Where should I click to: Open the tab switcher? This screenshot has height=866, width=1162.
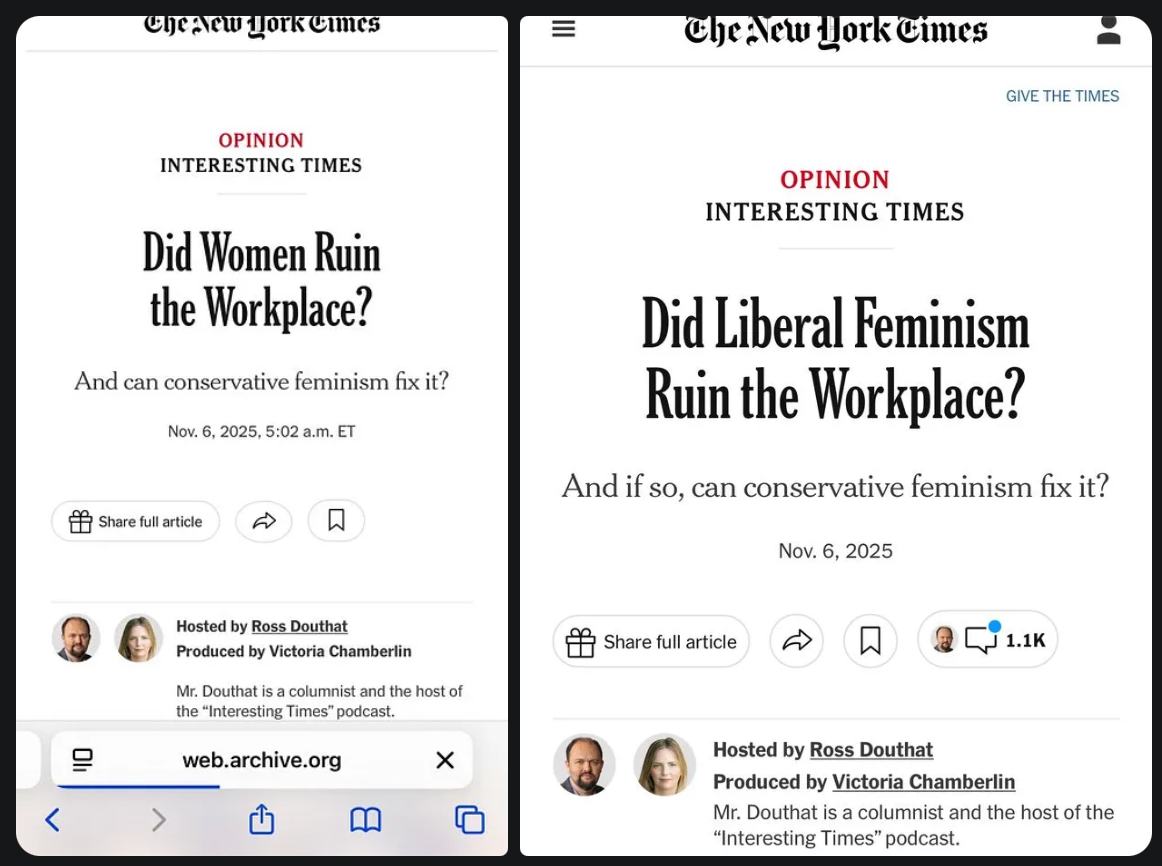pos(469,819)
